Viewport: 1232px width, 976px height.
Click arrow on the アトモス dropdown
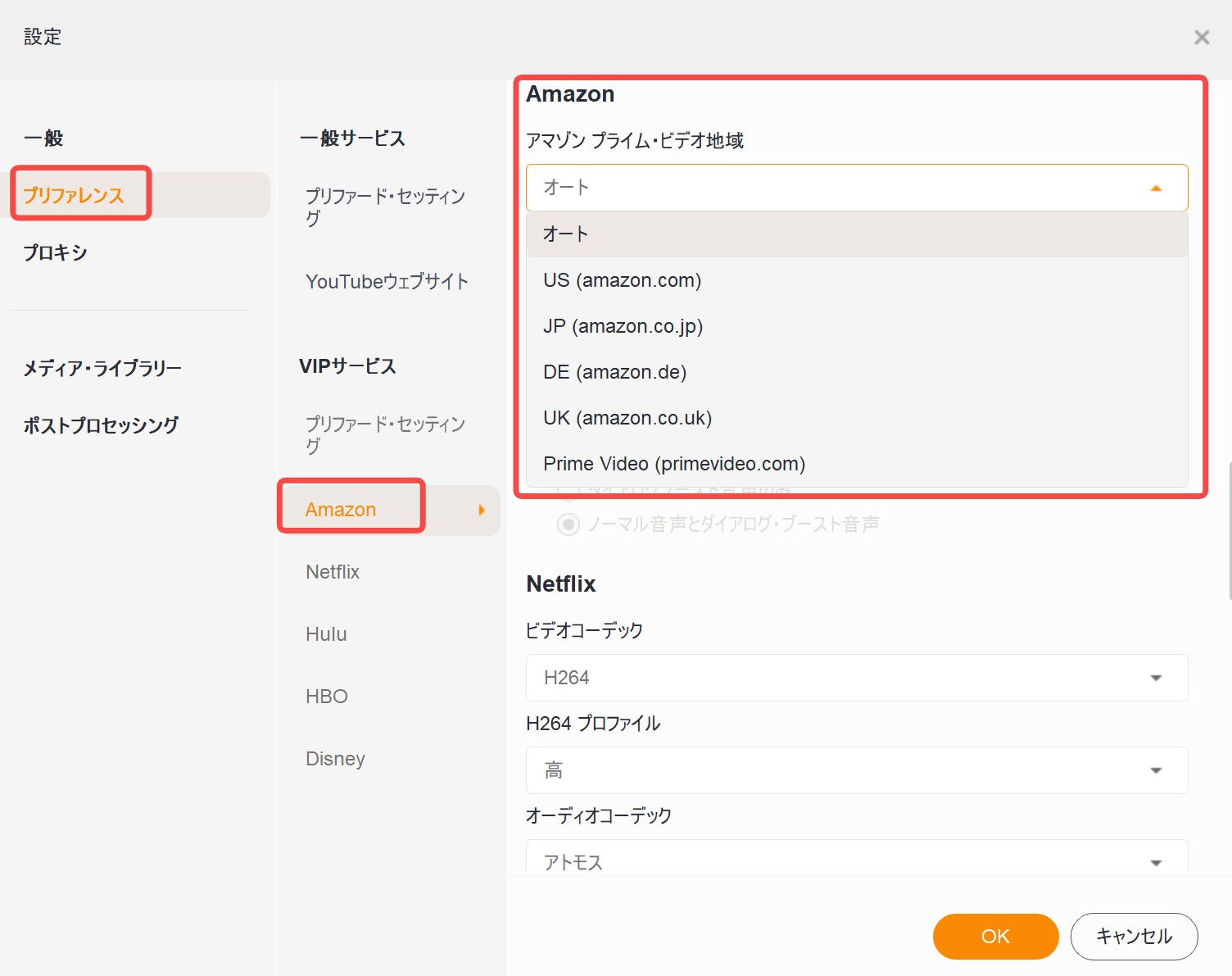(x=1156, y=863)
